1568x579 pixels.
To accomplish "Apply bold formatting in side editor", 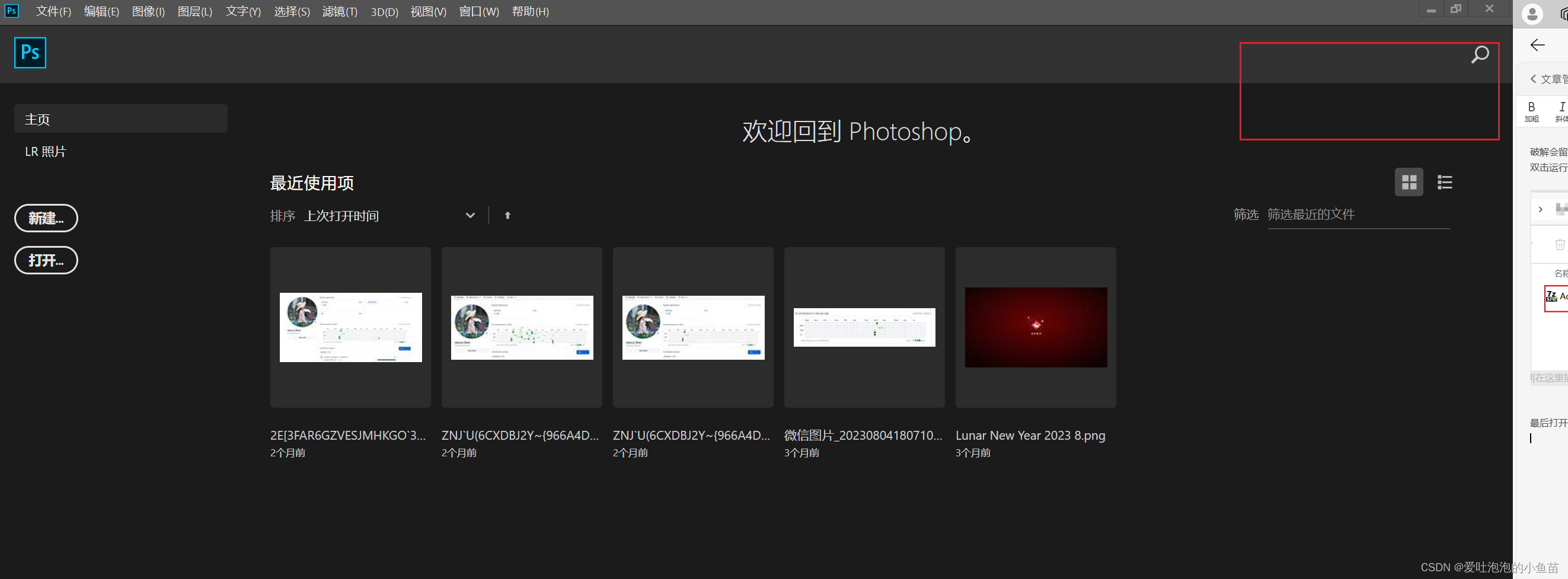I will (x=1531, y=111).
